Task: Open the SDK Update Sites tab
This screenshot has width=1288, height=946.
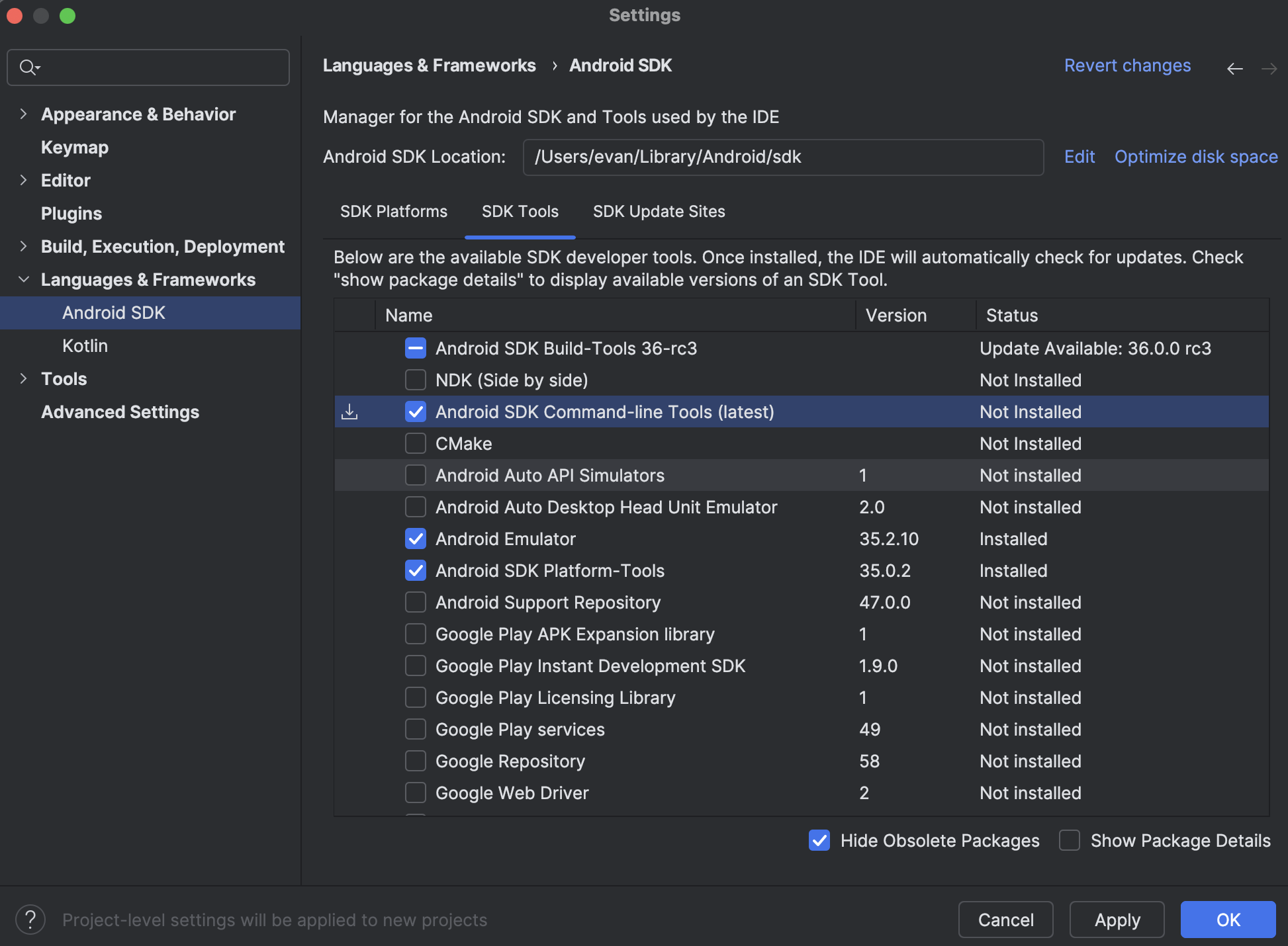Action: point(659,212)
